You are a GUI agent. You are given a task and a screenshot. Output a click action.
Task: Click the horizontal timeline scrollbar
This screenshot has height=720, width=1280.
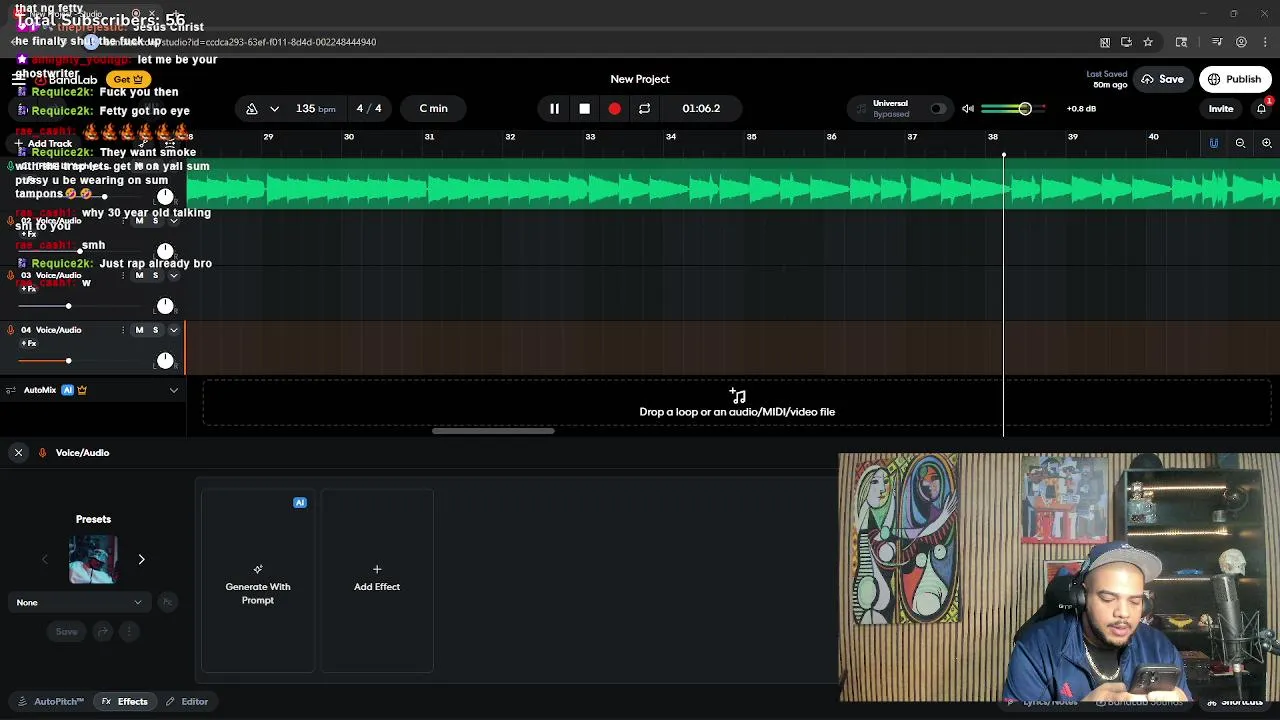(493, 431)
